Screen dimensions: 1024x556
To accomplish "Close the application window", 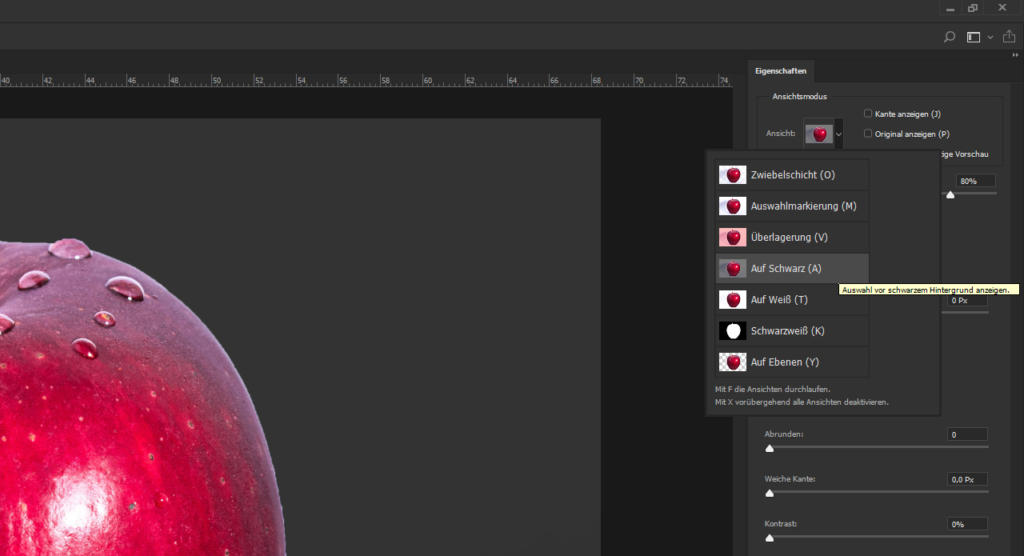I will pyautogui.click(x=1002, y=7).
